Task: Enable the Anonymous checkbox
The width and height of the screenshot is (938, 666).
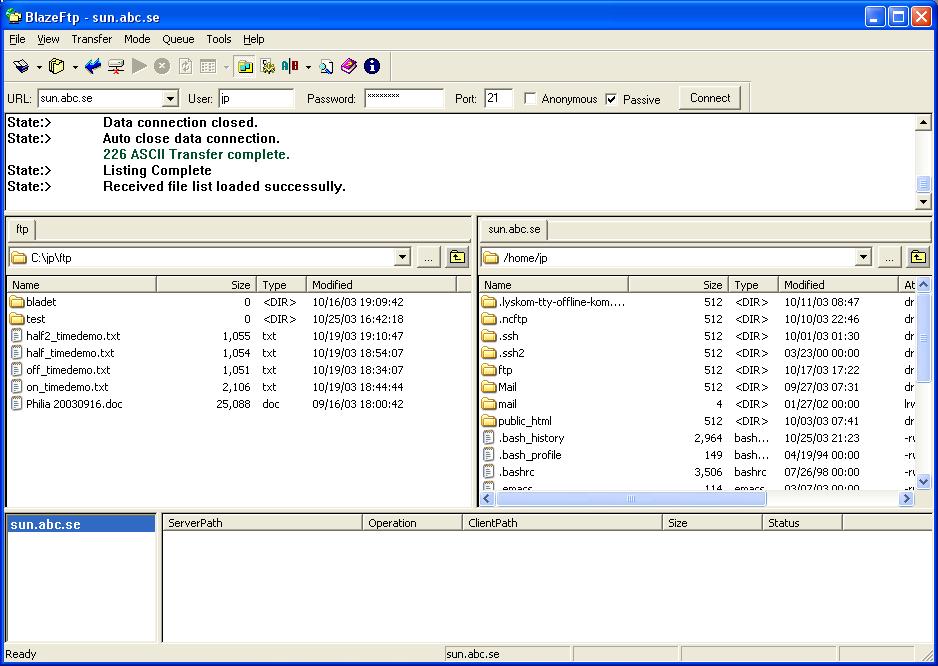Action: point(530,98)
